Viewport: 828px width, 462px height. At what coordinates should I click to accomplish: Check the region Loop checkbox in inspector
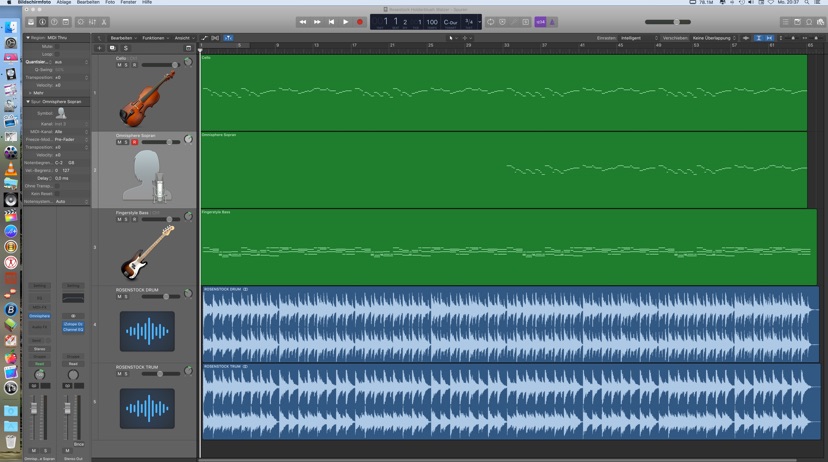point(57,54)
